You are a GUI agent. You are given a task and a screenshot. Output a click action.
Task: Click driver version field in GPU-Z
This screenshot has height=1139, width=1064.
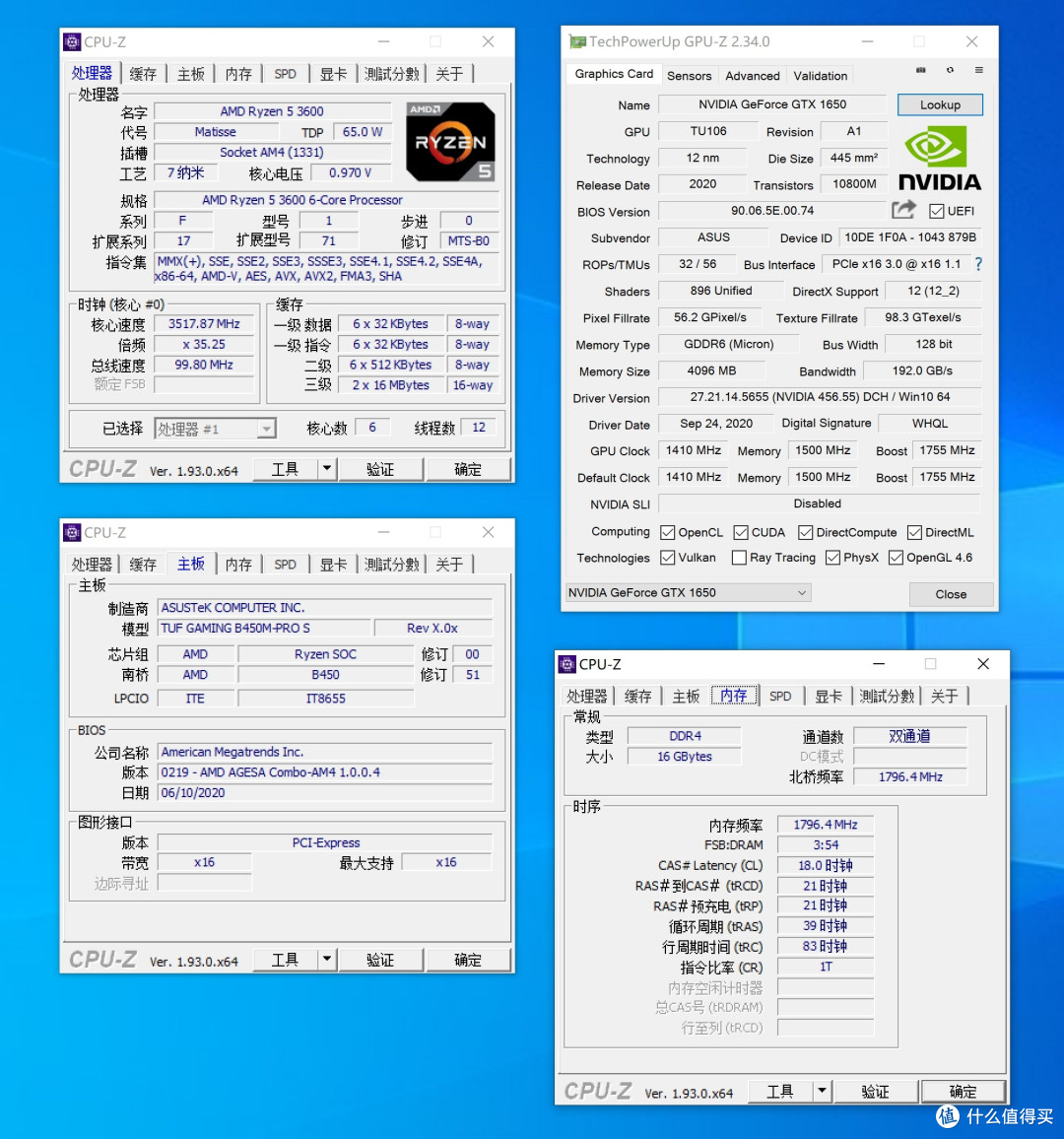[820, 397]
